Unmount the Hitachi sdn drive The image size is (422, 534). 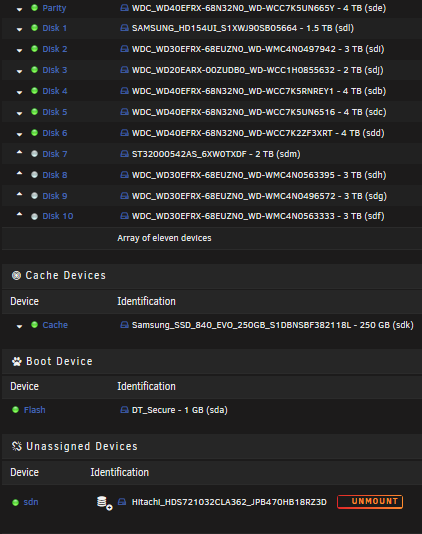[x=370, y=502]
